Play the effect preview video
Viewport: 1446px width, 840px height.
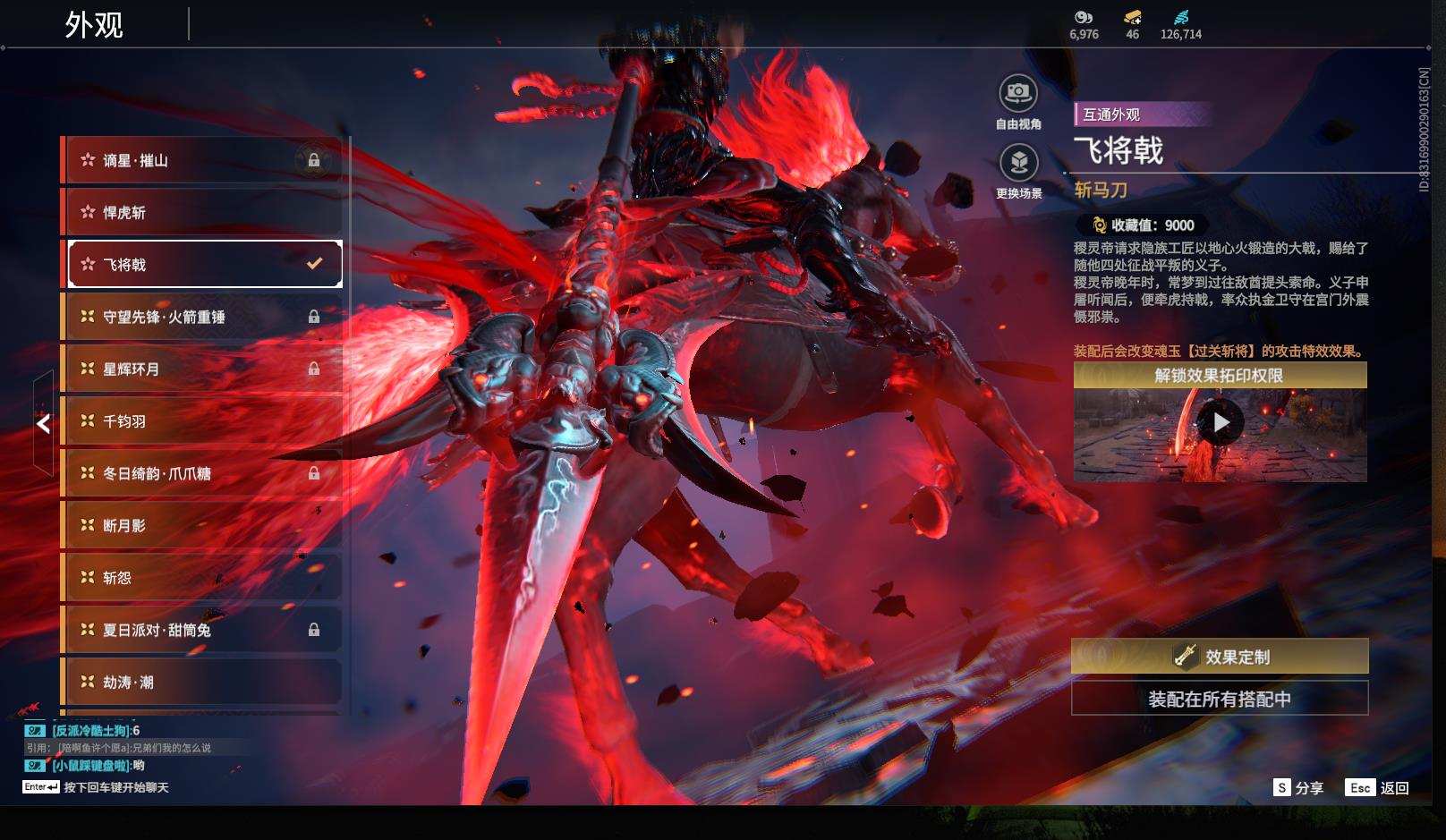[x=1221, y=422]
